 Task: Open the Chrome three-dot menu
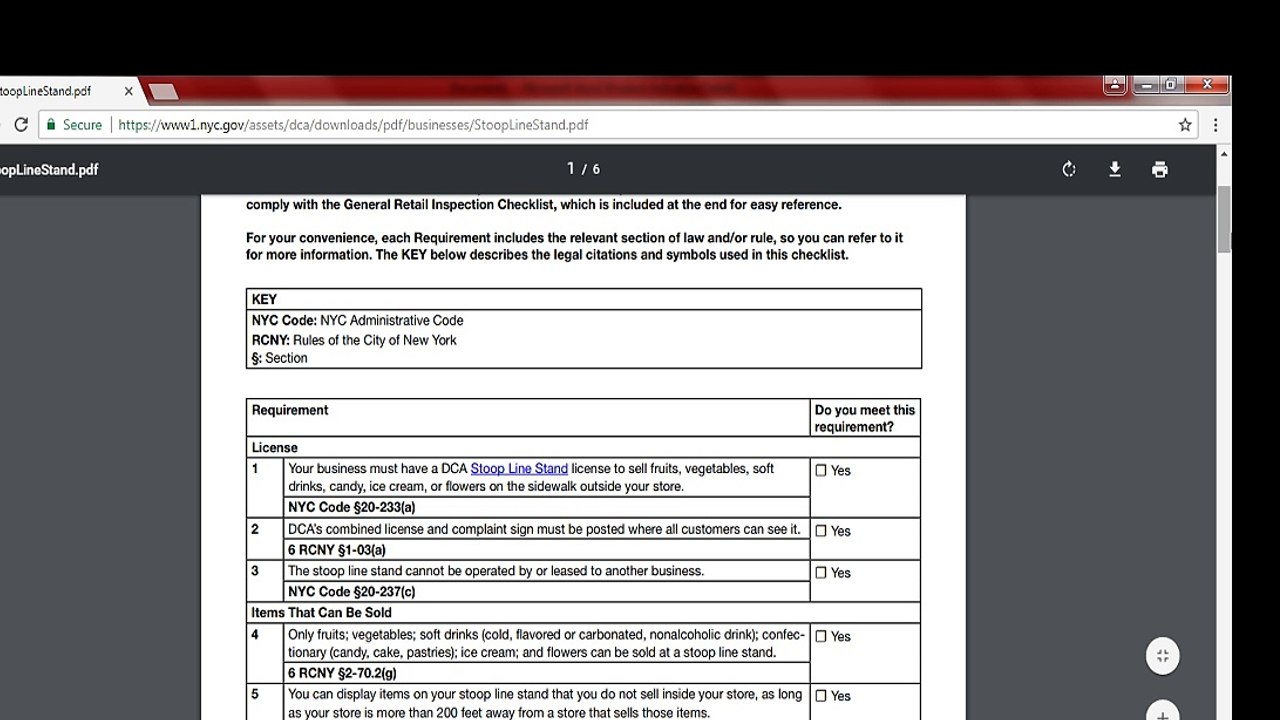tap(1215, 125)
